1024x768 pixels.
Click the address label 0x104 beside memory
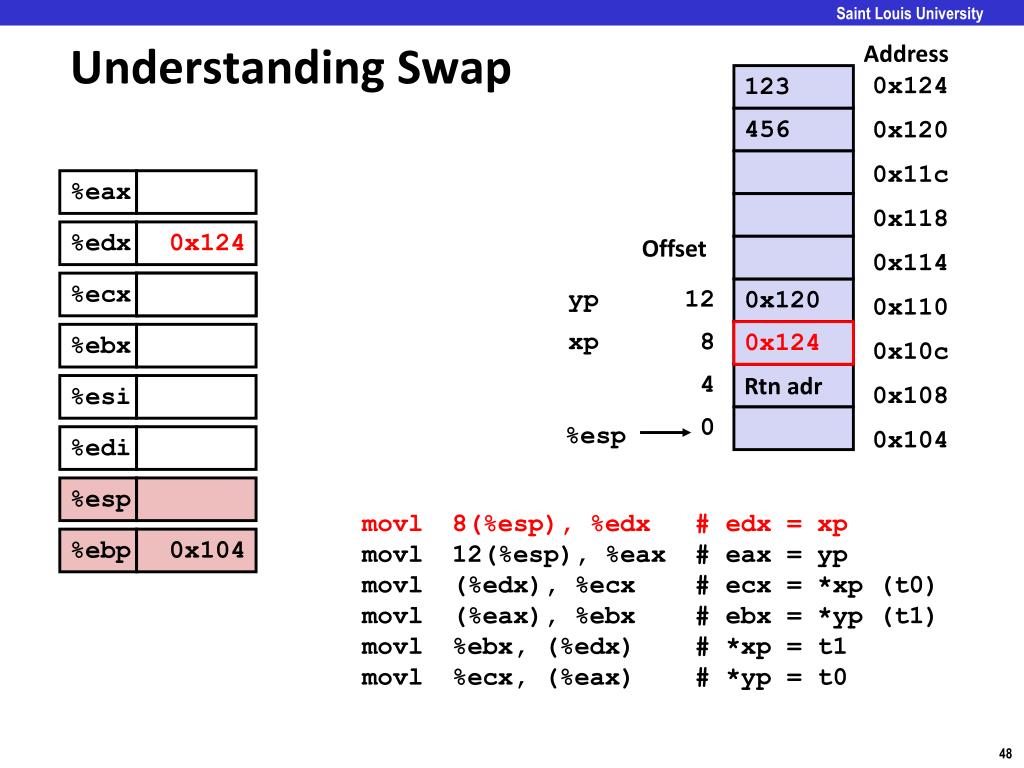tap(910, 440)
